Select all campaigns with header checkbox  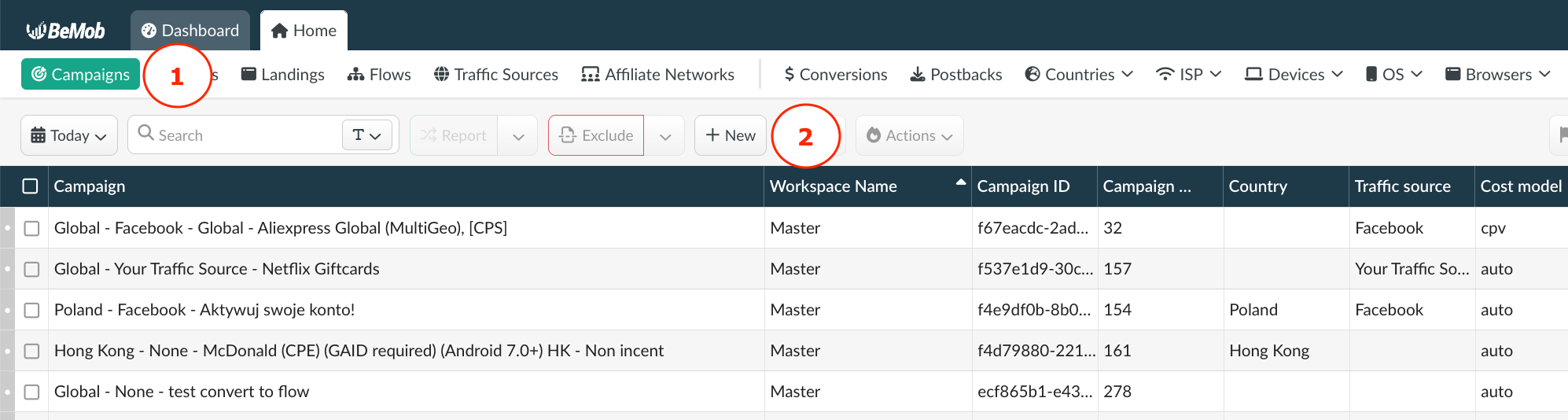pos(31,186)
